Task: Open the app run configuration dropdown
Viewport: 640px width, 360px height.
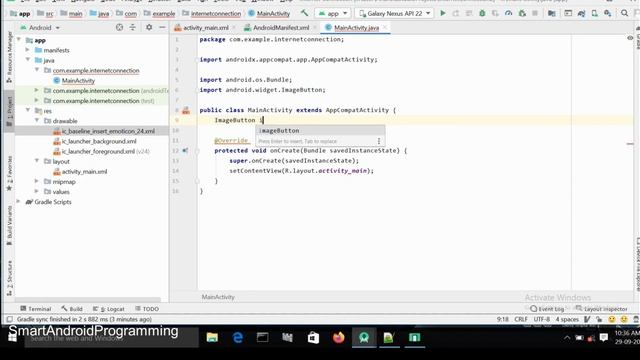Action: 333,13
